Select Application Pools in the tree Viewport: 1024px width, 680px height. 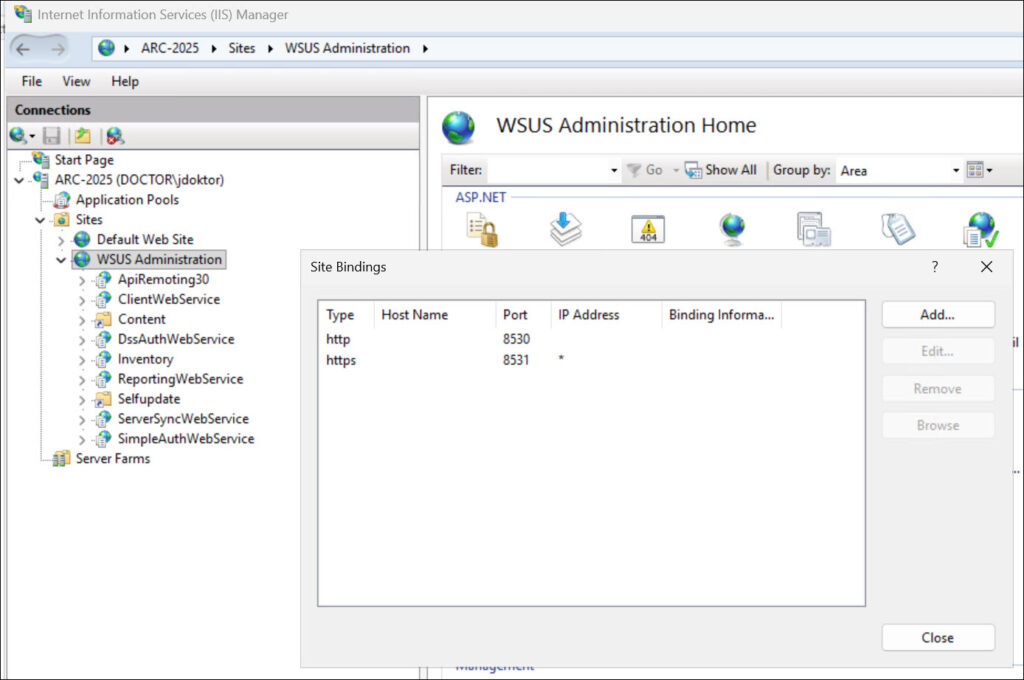point(127,200)
